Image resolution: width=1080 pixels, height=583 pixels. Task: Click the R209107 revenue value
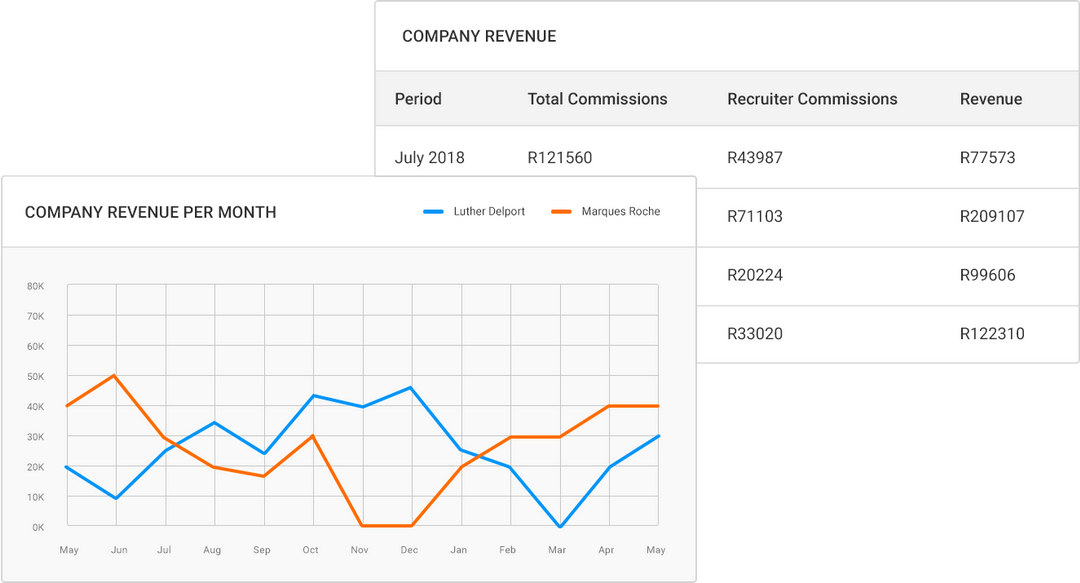990,216
